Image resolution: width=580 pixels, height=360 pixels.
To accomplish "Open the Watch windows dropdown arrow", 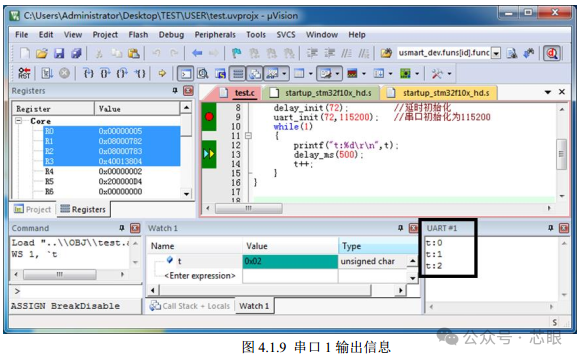I will click(284, 74).
